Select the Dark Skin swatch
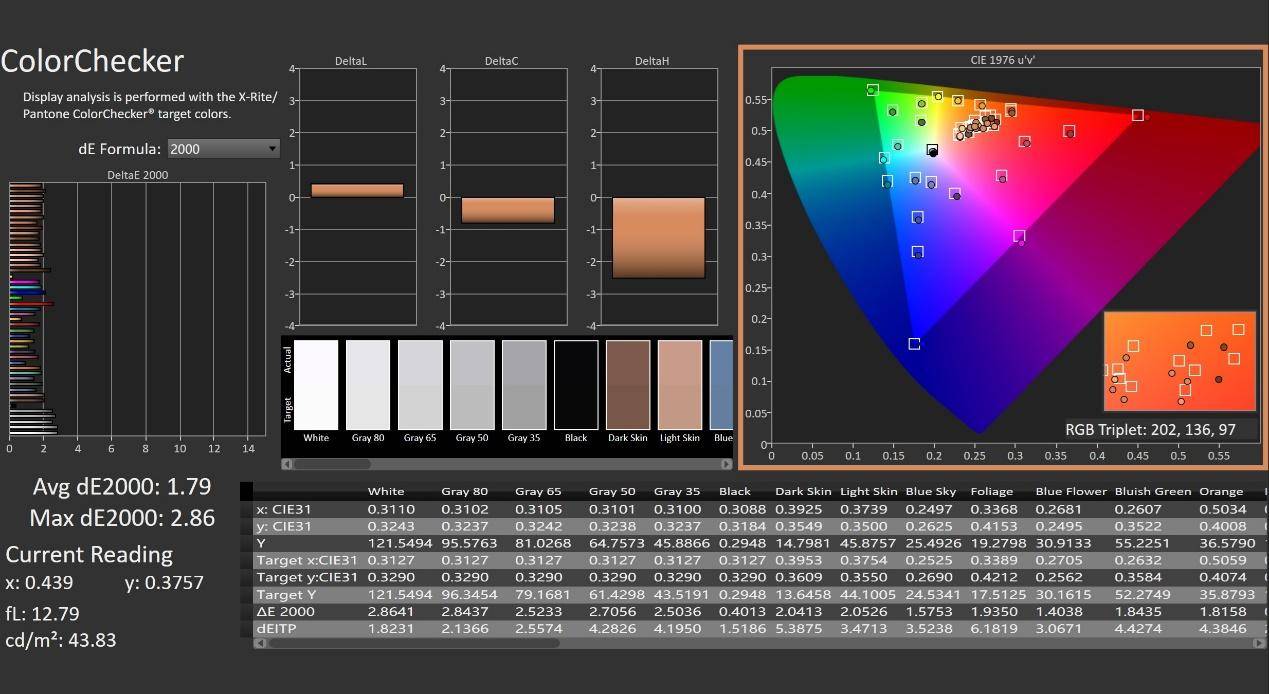 coord(628,386)
